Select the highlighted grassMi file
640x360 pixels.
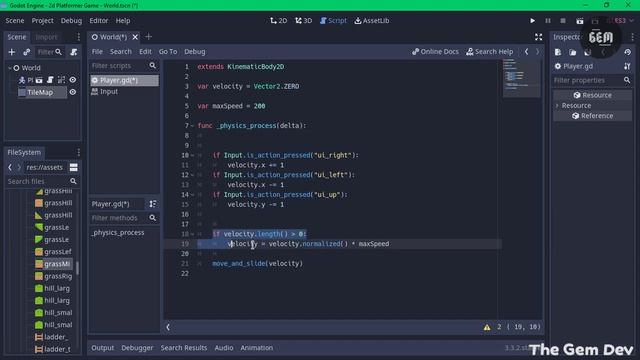(53, 264)
